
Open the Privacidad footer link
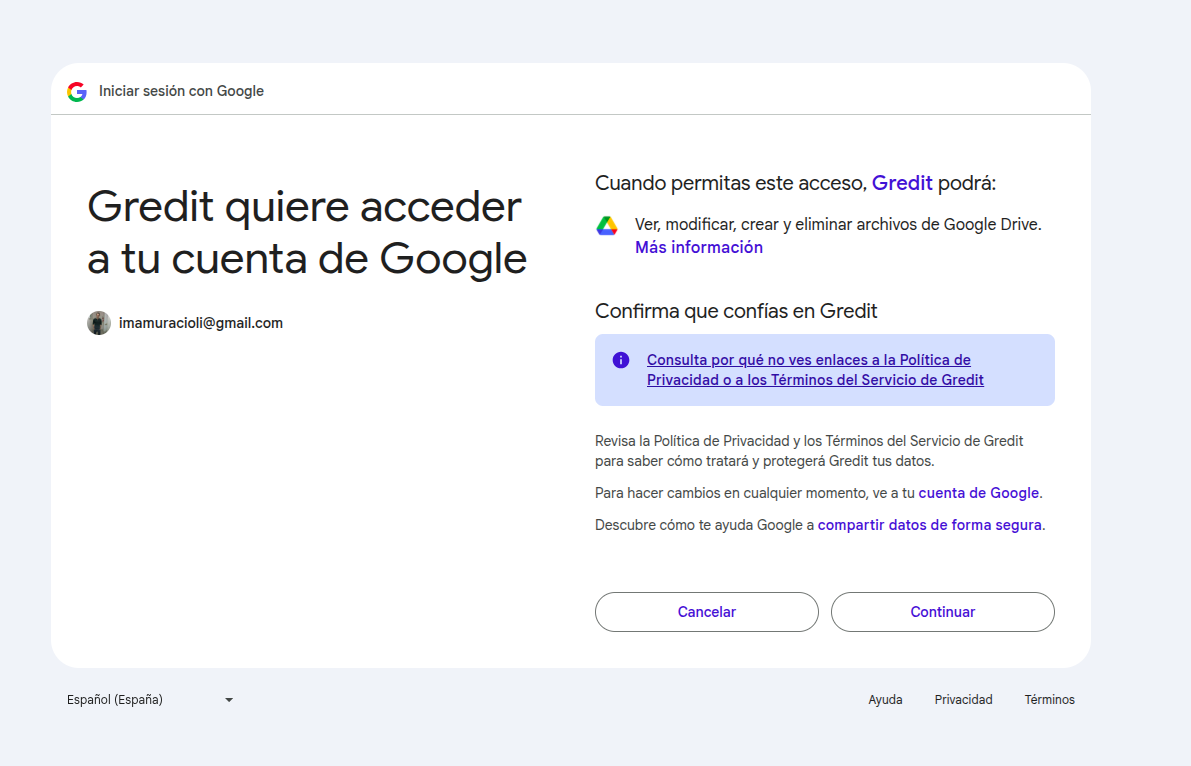click(x=963, y=700)
